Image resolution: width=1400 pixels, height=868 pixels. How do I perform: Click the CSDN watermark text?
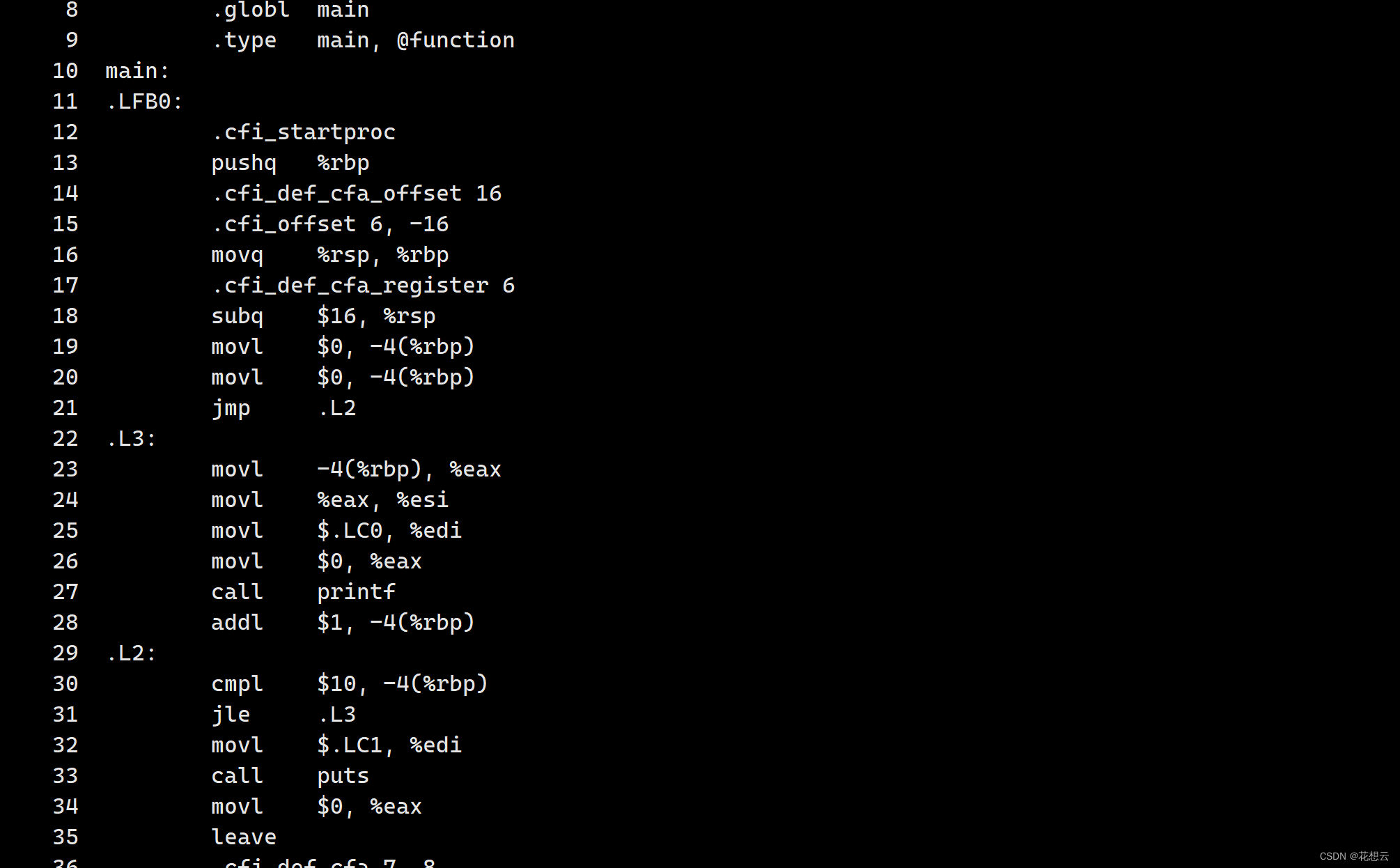tap(1353, 856)
